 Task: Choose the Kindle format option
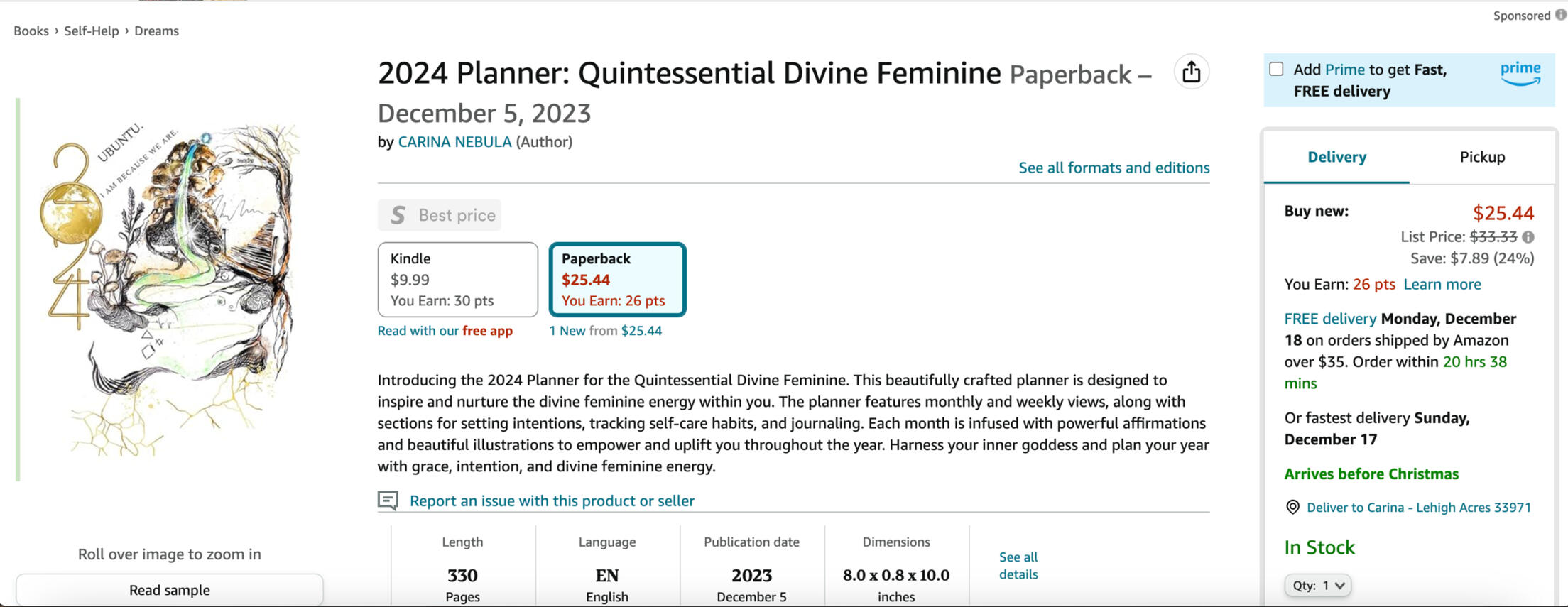457,279
